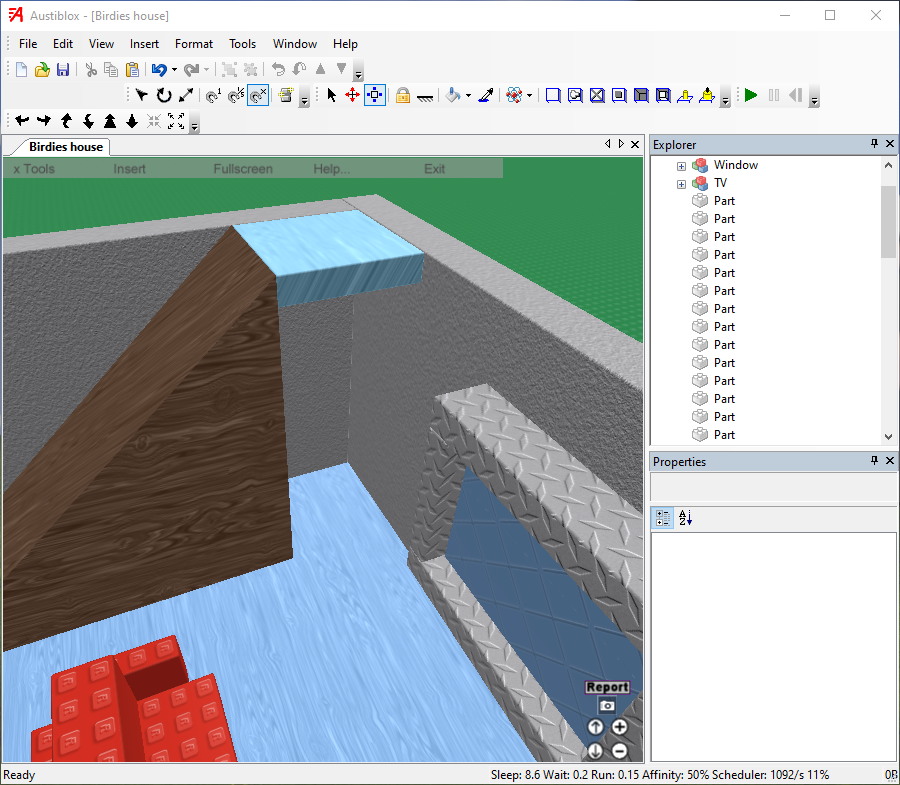
Task: Click the properties window icon with yellow highlights
Action: pyautogui.click(x=286, y=95)
